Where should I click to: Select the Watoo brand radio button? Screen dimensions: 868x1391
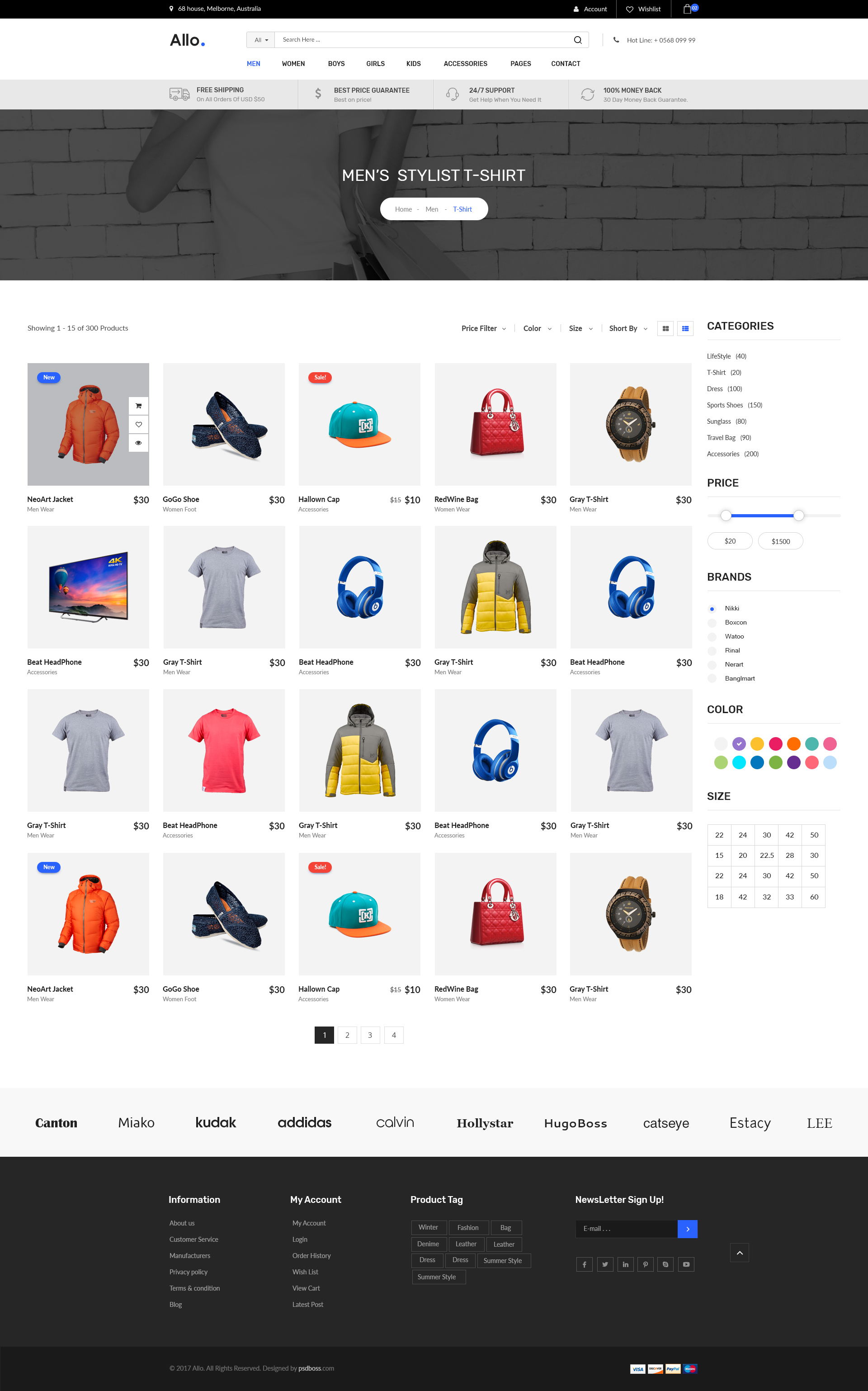pos(712,637)
